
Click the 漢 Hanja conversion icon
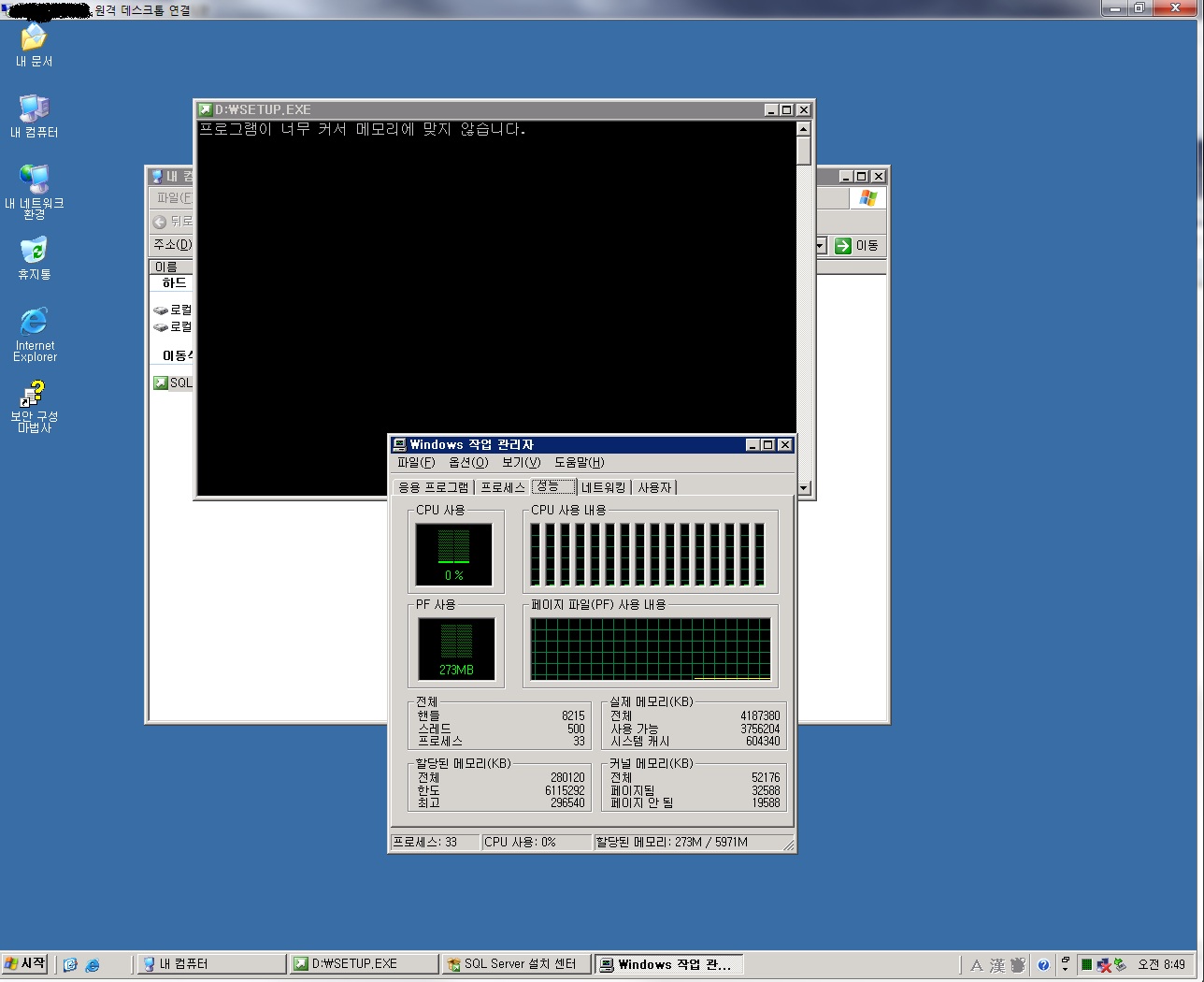pyautogui.click(x=996, y=965)
